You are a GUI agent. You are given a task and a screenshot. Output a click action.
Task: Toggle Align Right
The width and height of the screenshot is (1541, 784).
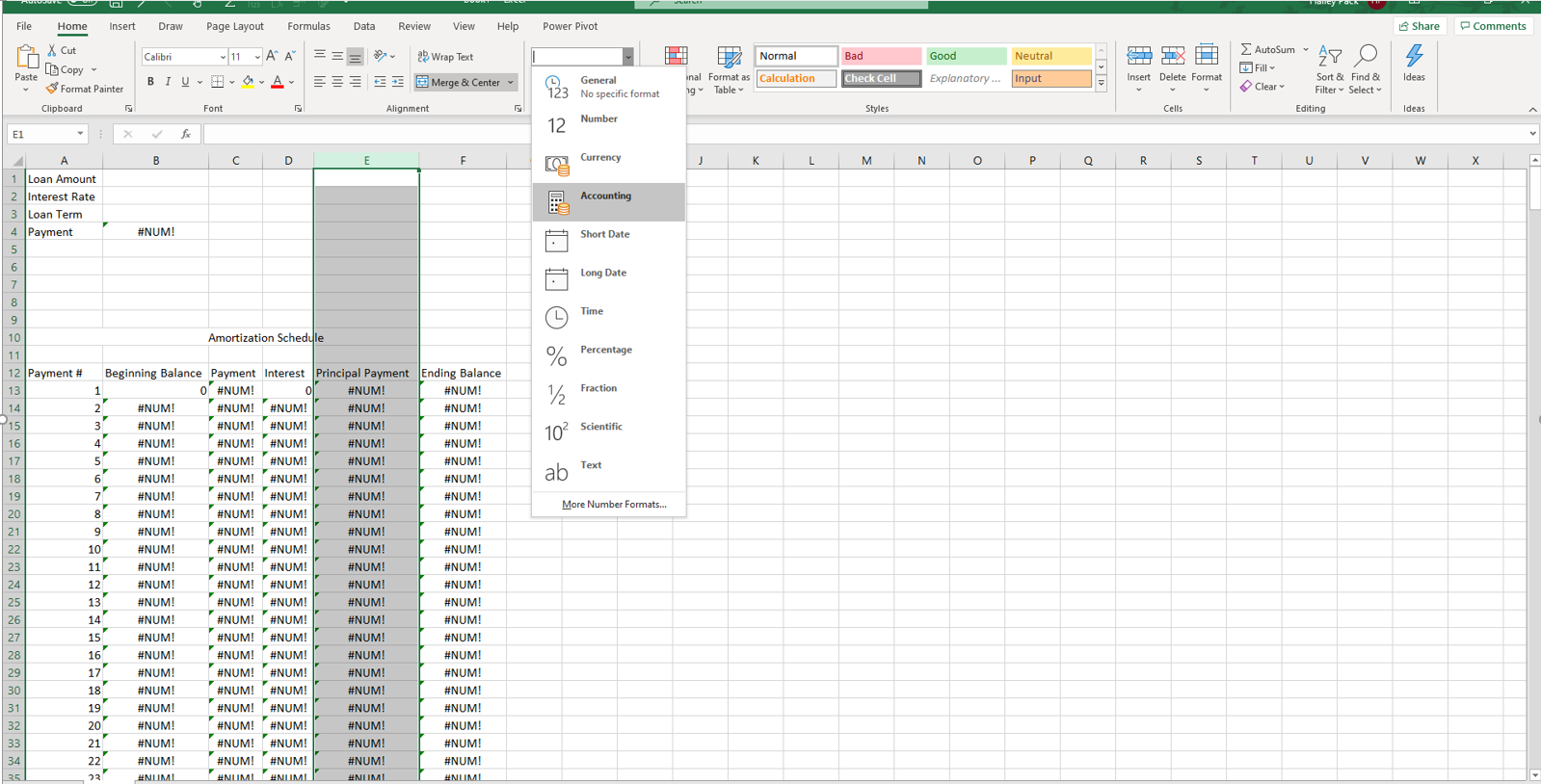click(x=356, y=83)
